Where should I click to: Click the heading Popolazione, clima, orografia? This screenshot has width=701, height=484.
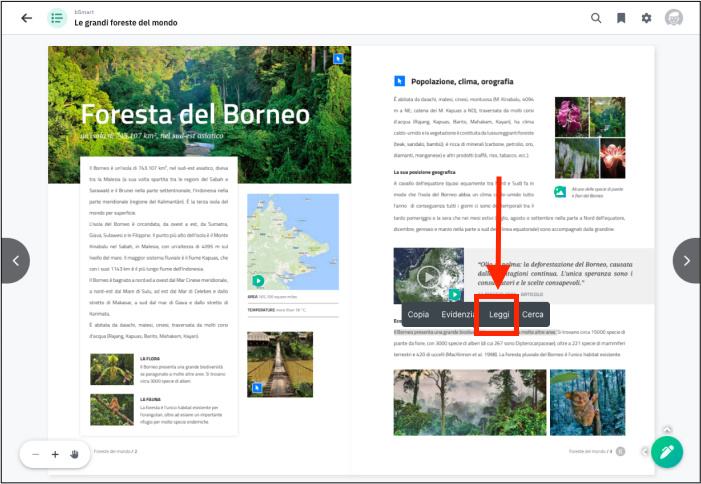(x=462, y=81)
